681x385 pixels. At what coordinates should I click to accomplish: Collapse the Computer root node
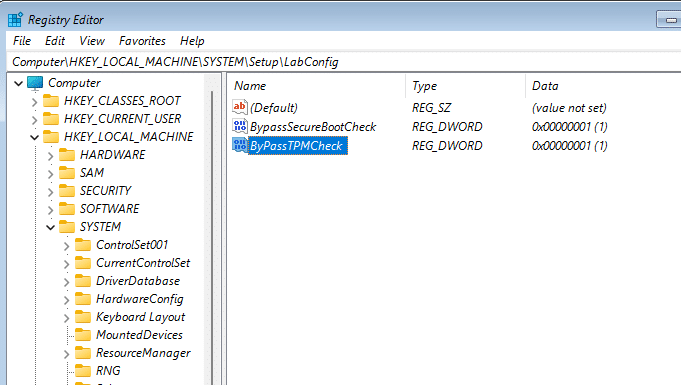18,83
